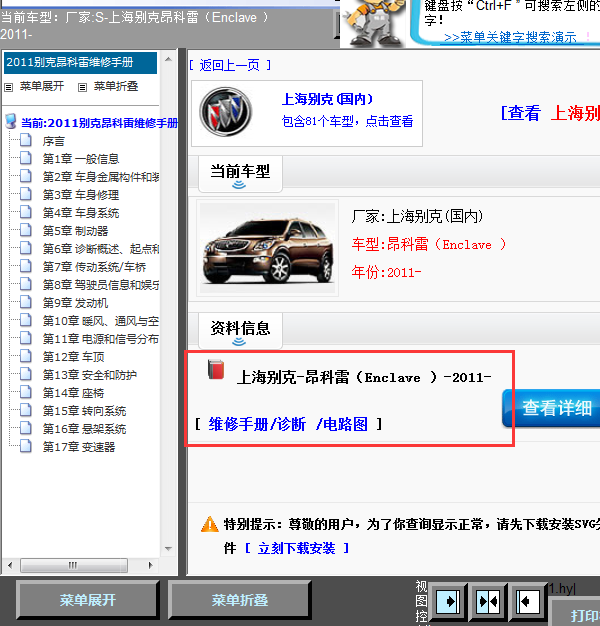Image resolution: width=600 pixels, height=626 pixels.
Task: Click page icon next to 第9章 发动机
Action: click(26, 302)
